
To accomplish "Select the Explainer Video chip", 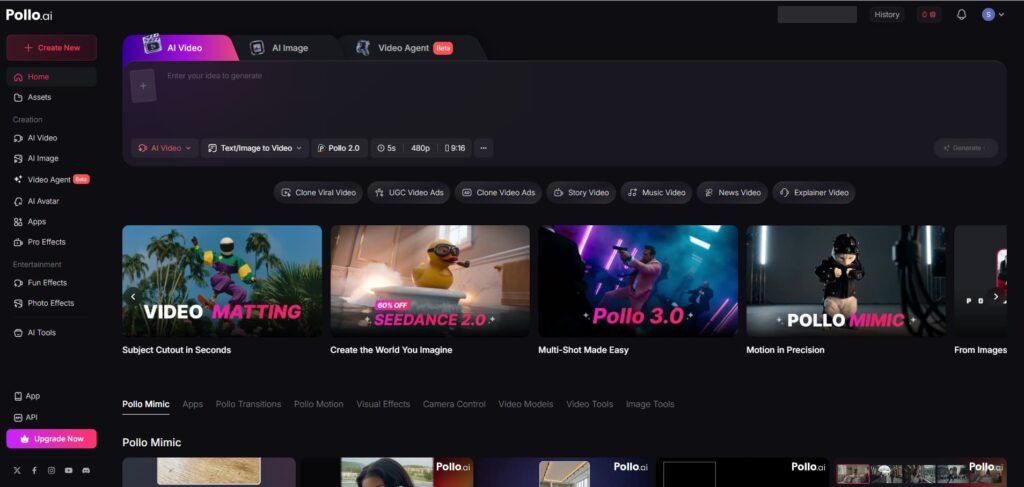I will [814, 193].
